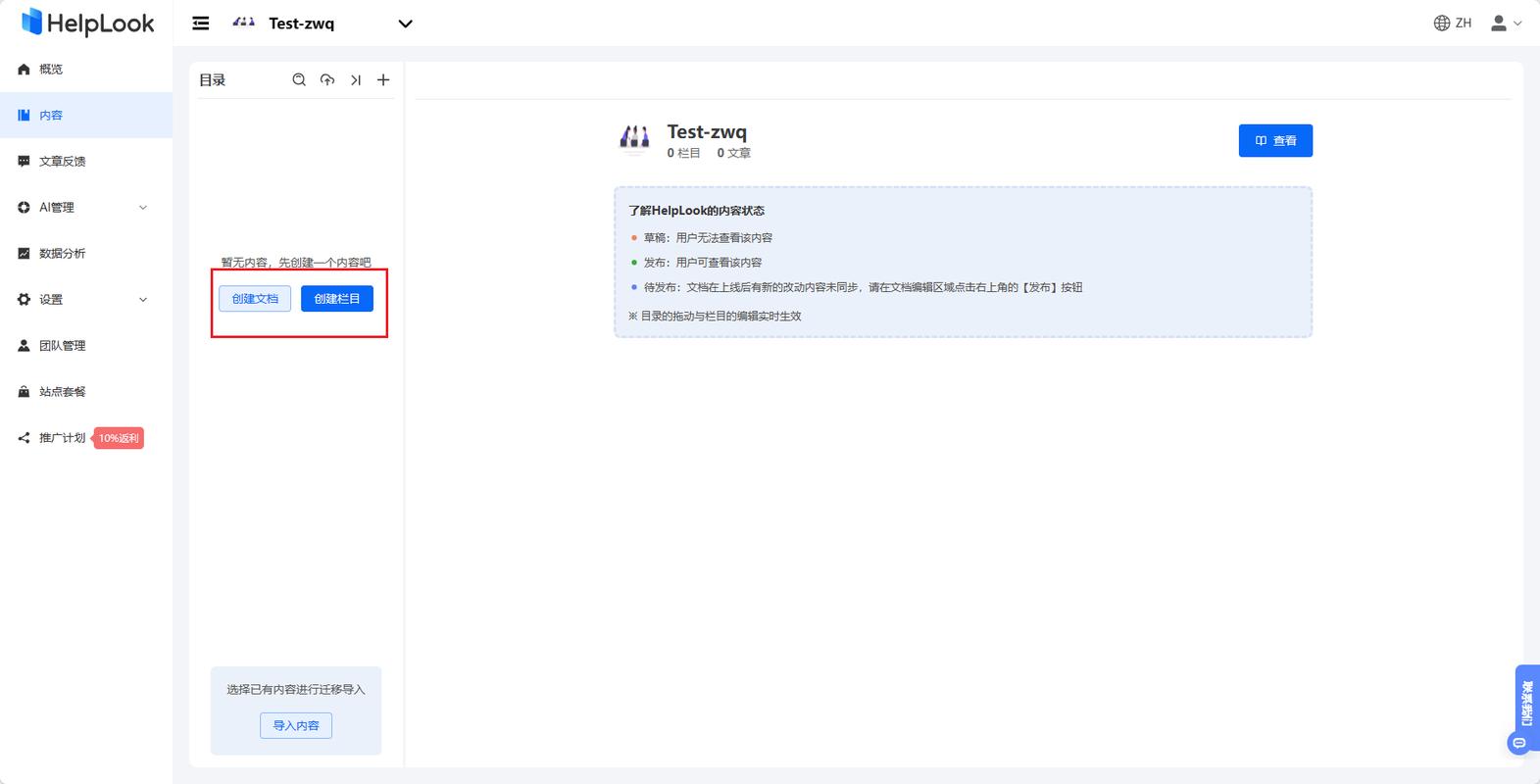This screenshot has height=784, width=1540.
Task: Open the chat support bubble icon
Action: 1519,744
